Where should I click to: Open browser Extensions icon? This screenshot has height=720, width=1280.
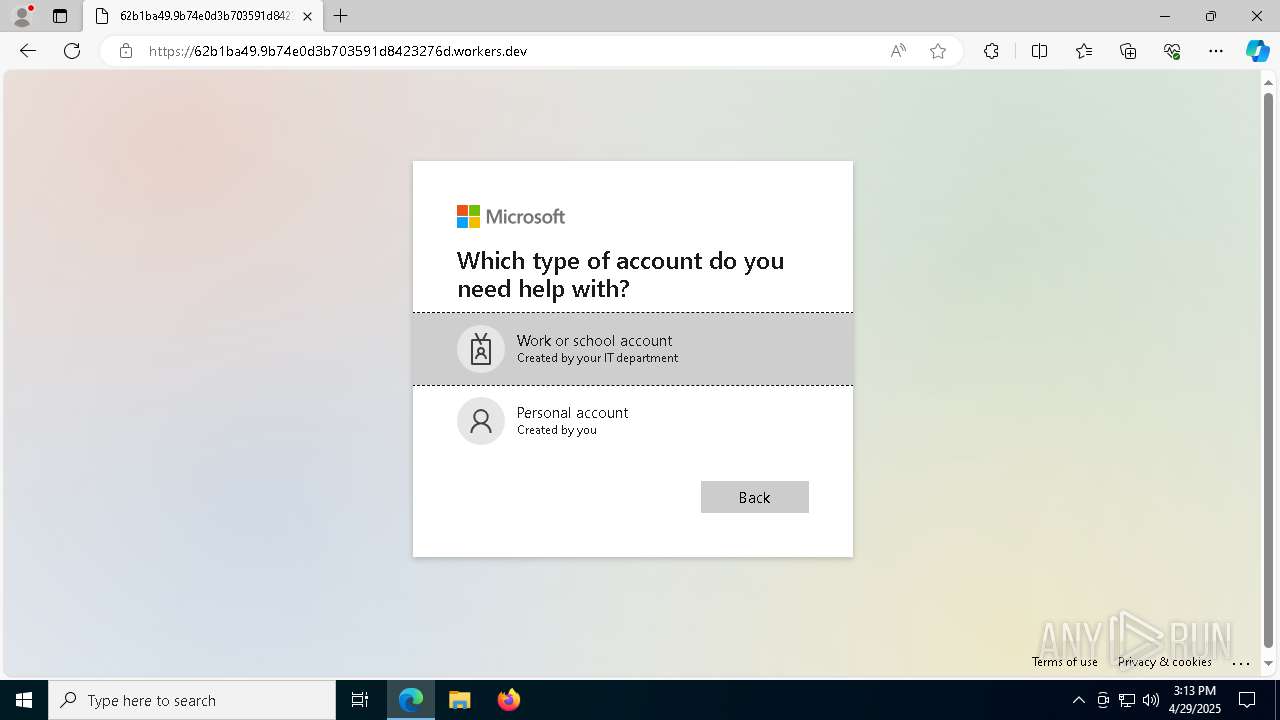coord(991,51)
